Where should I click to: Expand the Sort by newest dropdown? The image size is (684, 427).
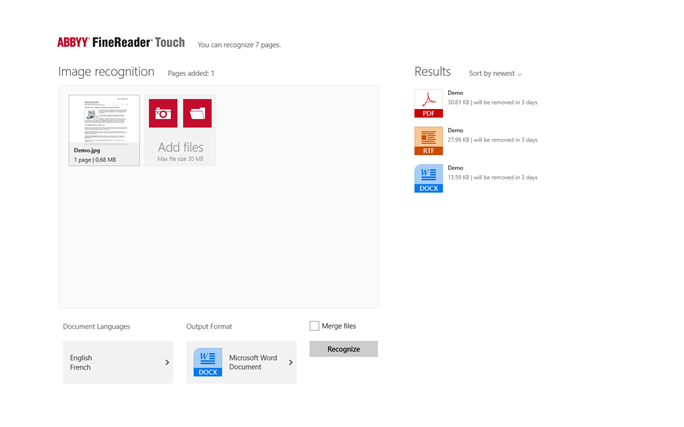(x=495, y=74)
